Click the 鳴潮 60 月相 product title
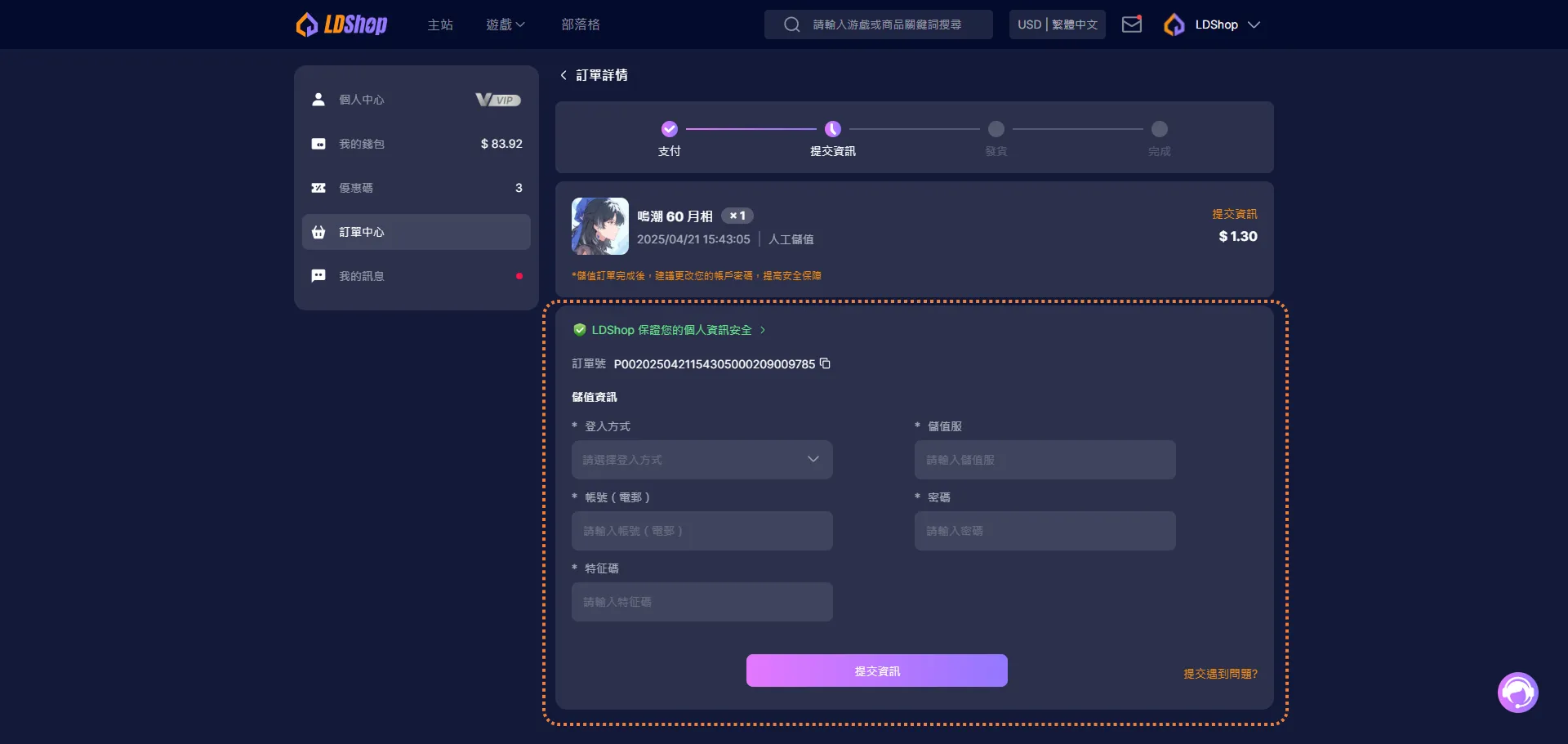 coord(675,216)
